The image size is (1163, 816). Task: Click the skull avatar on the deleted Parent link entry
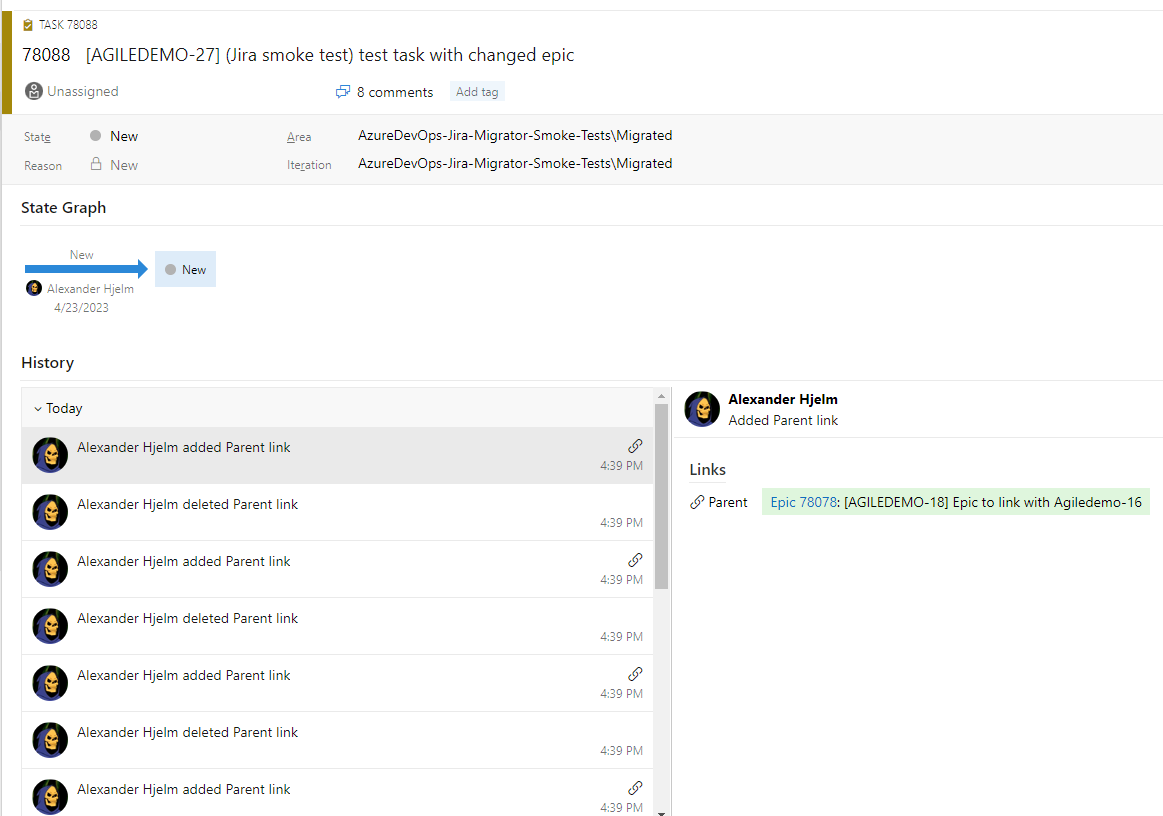click(x=50, y=511)
